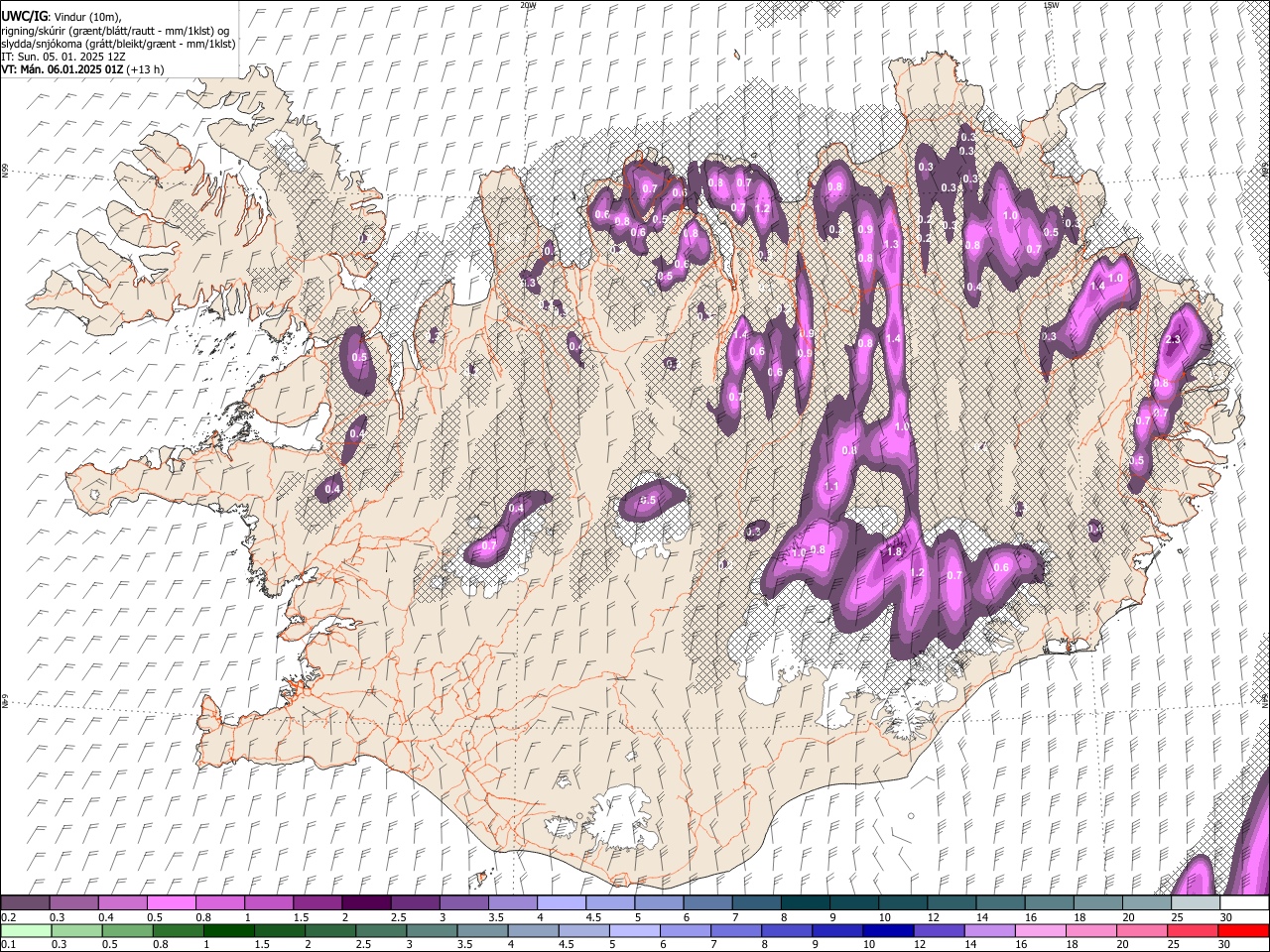Image resolution: width=1270 pixels, height=952 pixels.
Task: Pick the light purple rain swatch labeled 14
Action: pyautogui.click(x=989, y=930)
